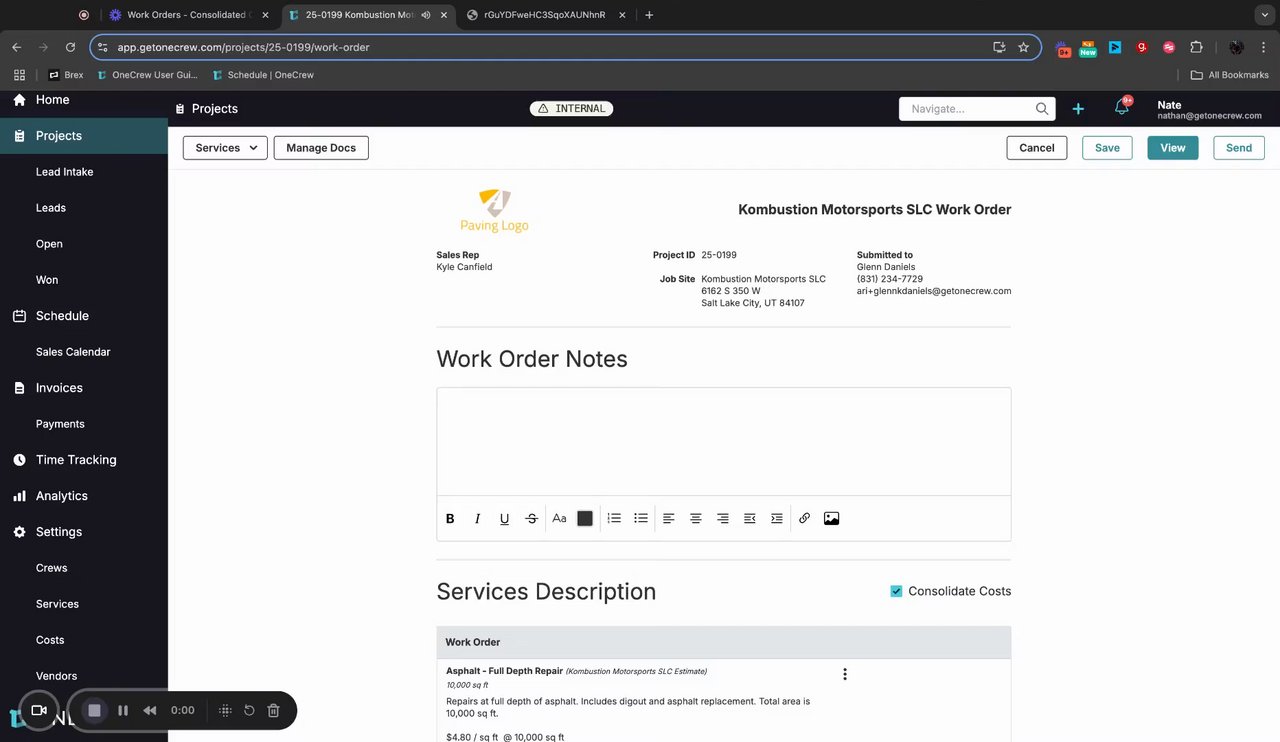Insert a hyperlink in the notes
The height and width of the screenshot is (742, 1280).
(x=804, y=518)
